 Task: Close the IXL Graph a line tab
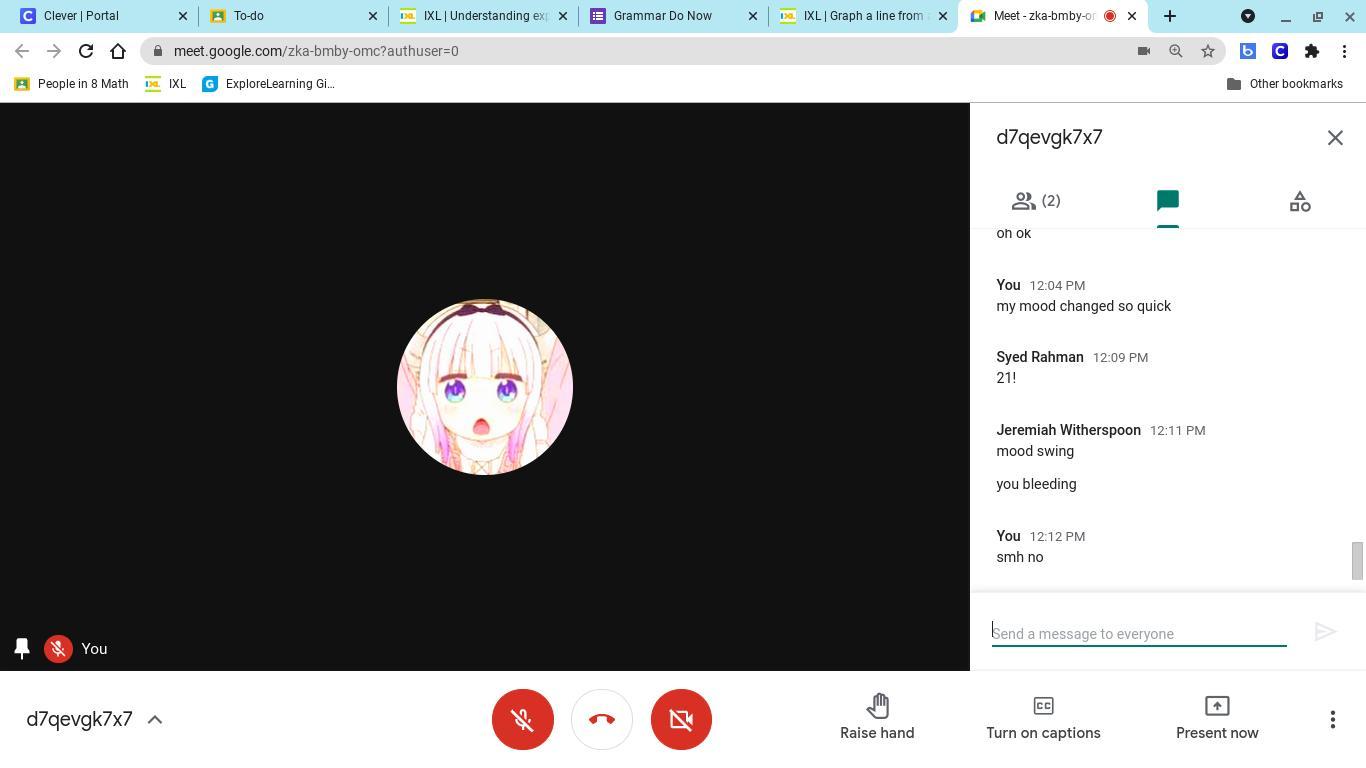[943, 16]
